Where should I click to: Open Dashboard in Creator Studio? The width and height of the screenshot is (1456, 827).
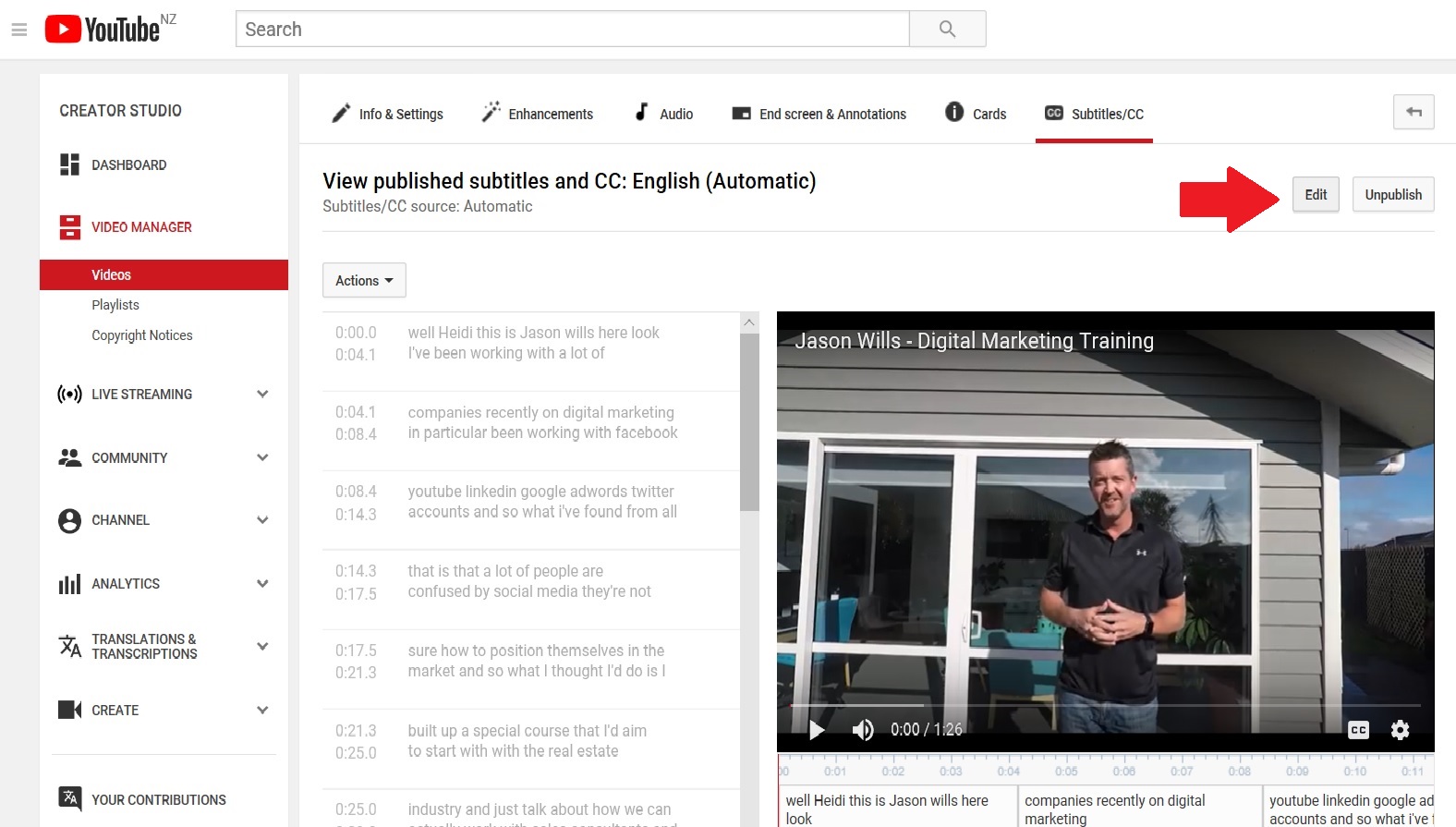point(129,164)
